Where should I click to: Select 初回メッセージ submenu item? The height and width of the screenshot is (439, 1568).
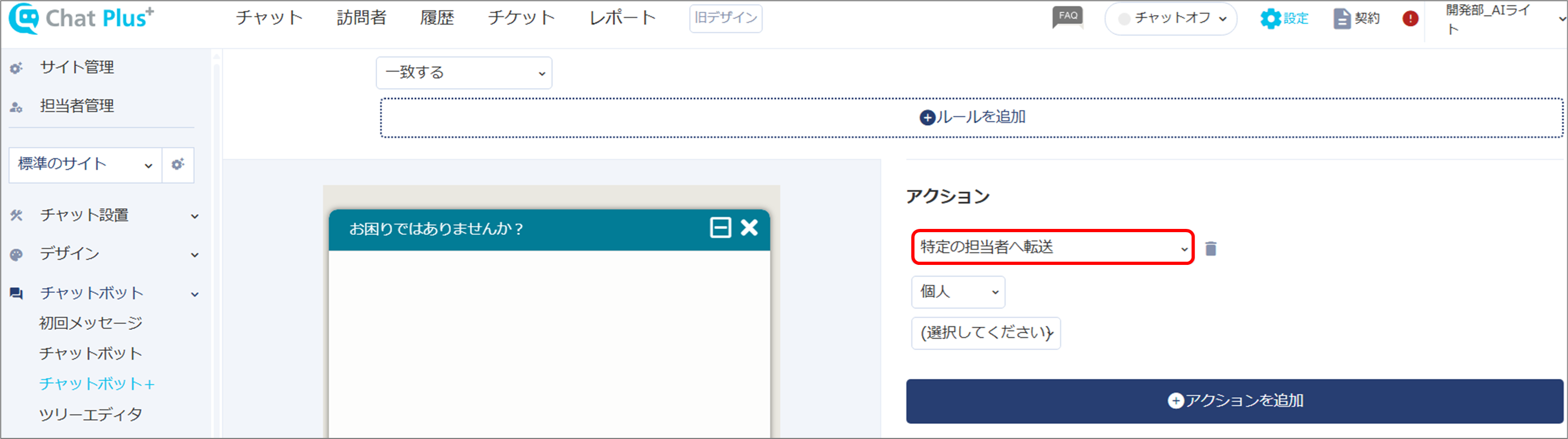pos(91,323)
